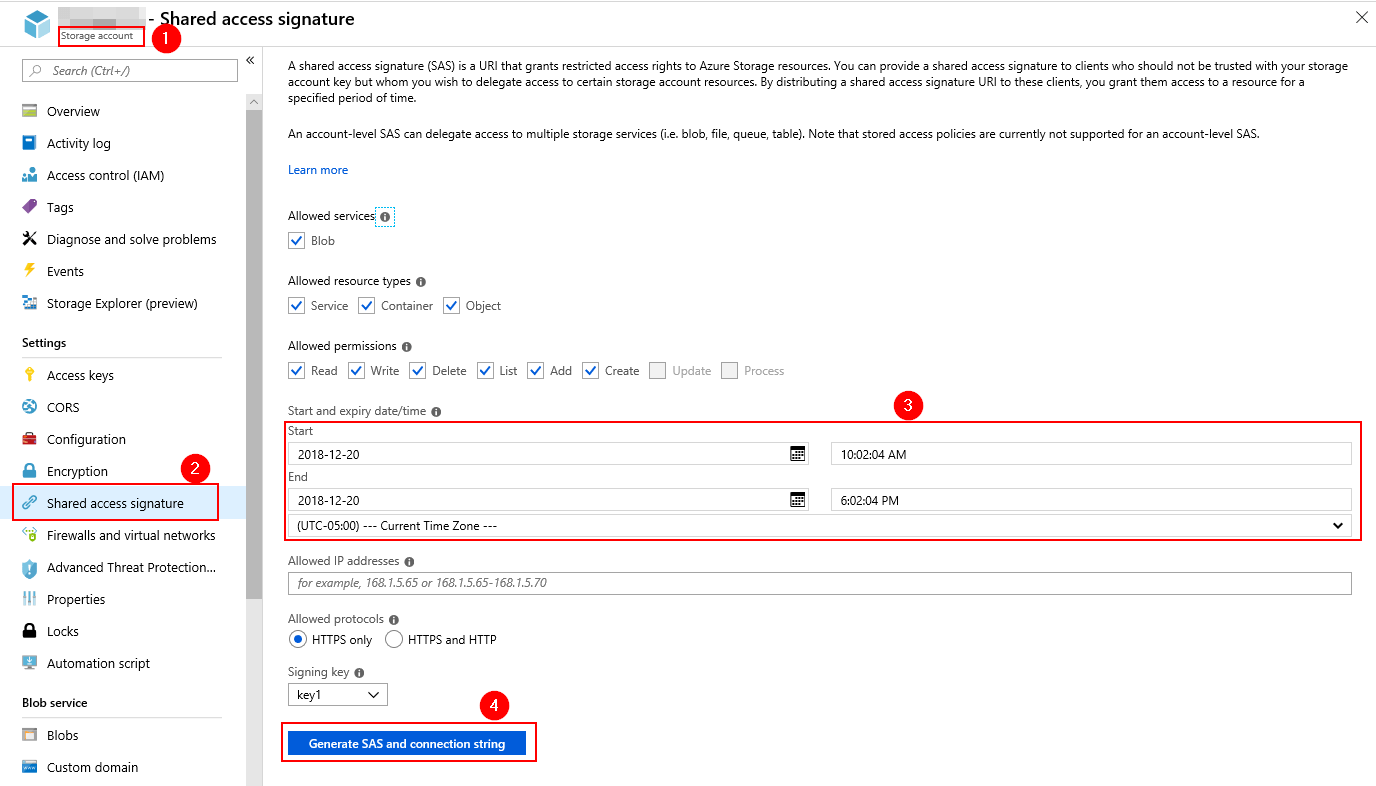Disable the Container resource type
Screen dimensions: 1376x786
(x=366, y=305)
